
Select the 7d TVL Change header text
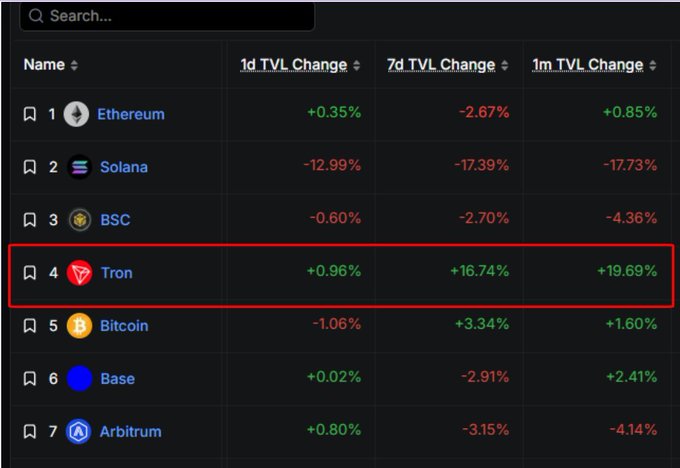pos(441,64)
